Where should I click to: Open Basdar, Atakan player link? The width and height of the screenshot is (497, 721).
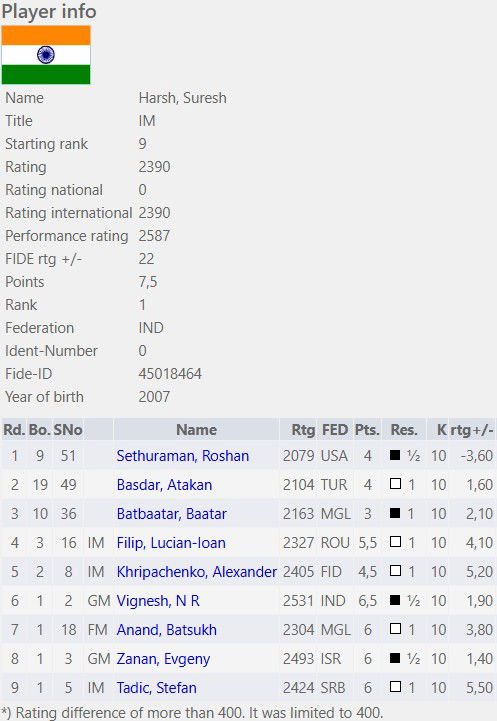(x=164, y=485)
